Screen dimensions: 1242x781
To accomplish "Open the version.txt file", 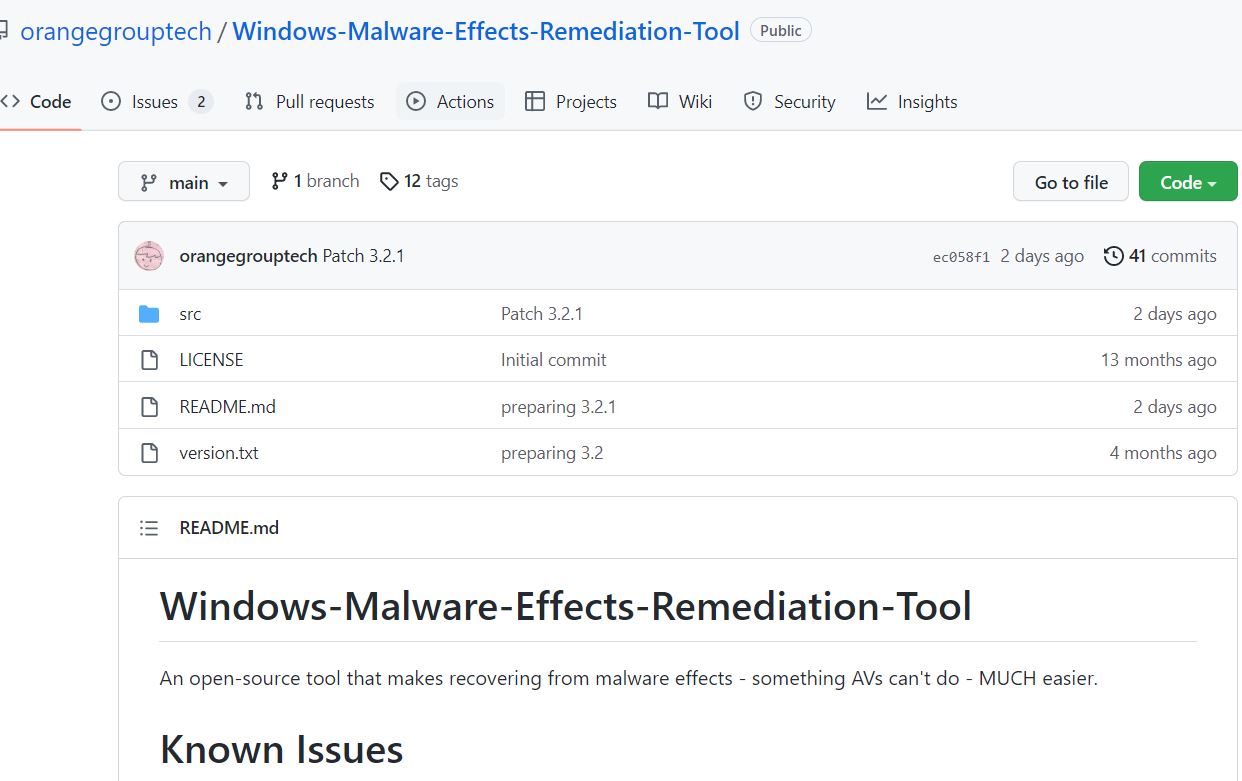I will (x=219, y=453).
